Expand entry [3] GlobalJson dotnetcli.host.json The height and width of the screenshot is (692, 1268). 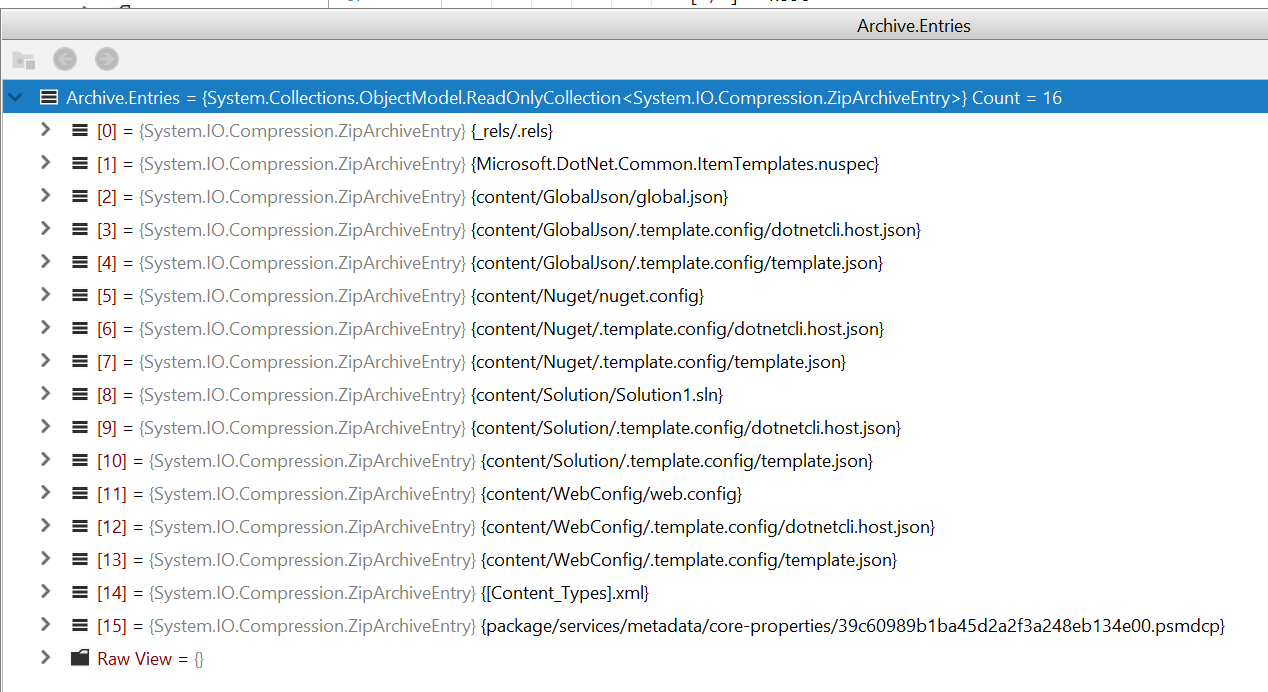[x=45, y=229]
